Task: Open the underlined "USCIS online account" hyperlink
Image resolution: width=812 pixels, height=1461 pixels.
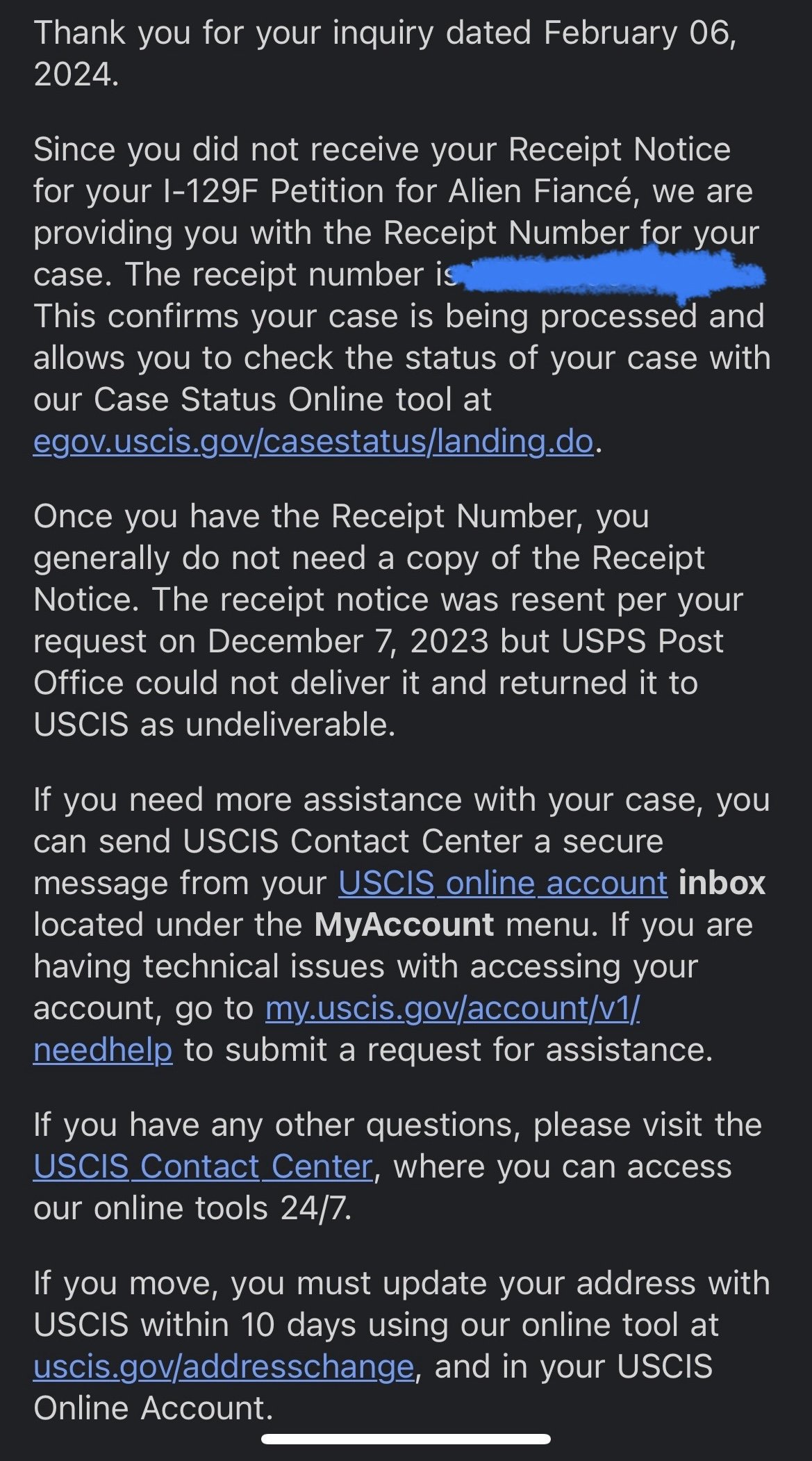Action: (503, 884)
